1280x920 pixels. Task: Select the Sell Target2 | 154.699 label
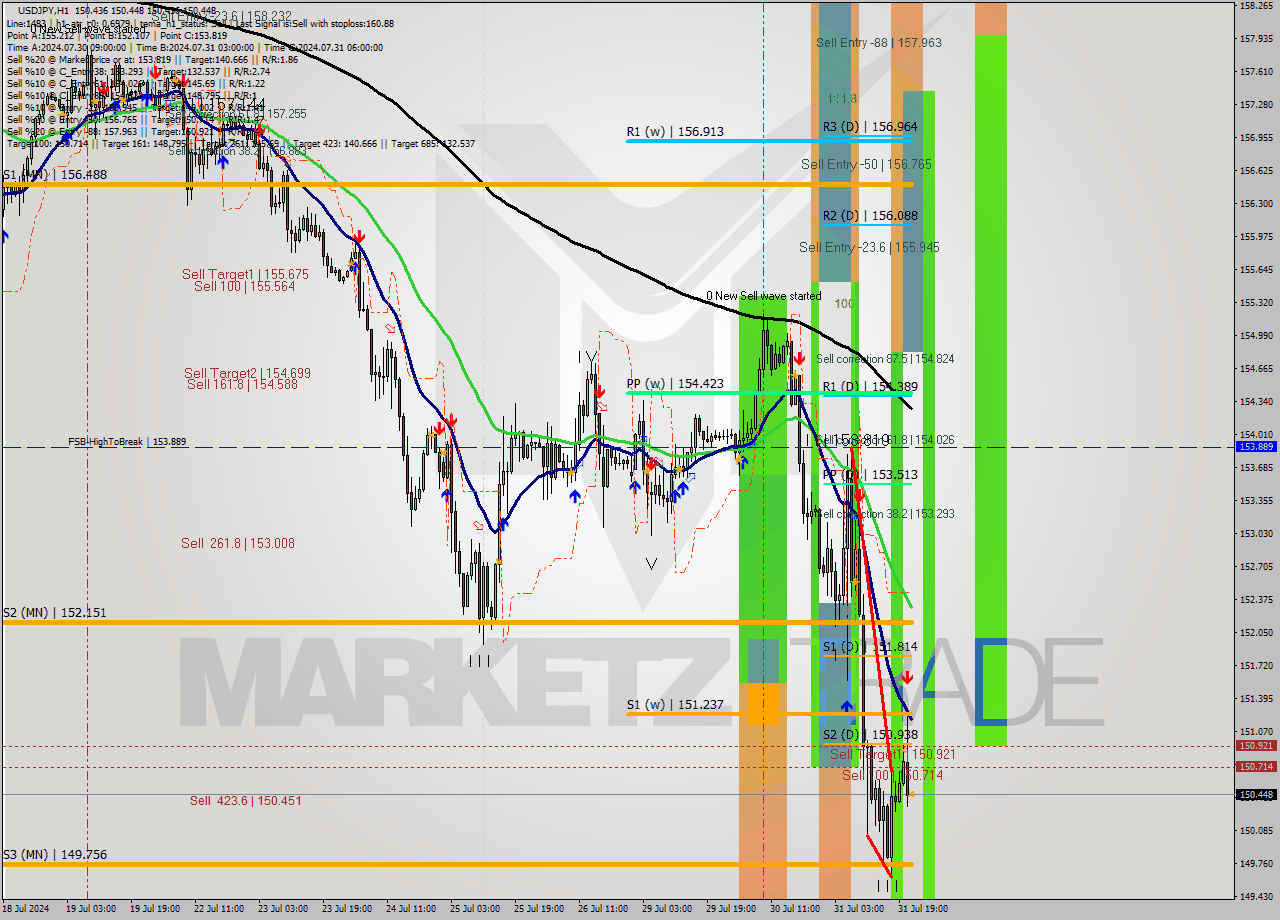coord(247,373)
